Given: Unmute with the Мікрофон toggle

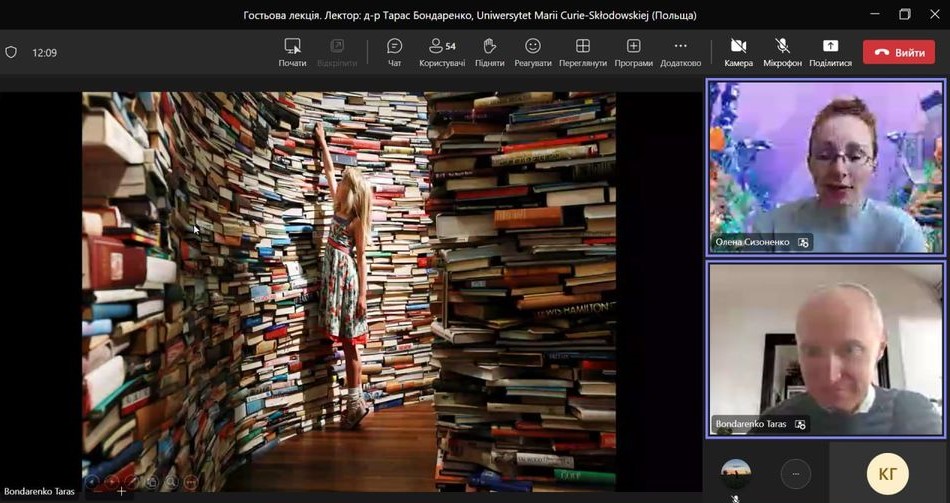Looking at the screenshot, I should [783, 52].
